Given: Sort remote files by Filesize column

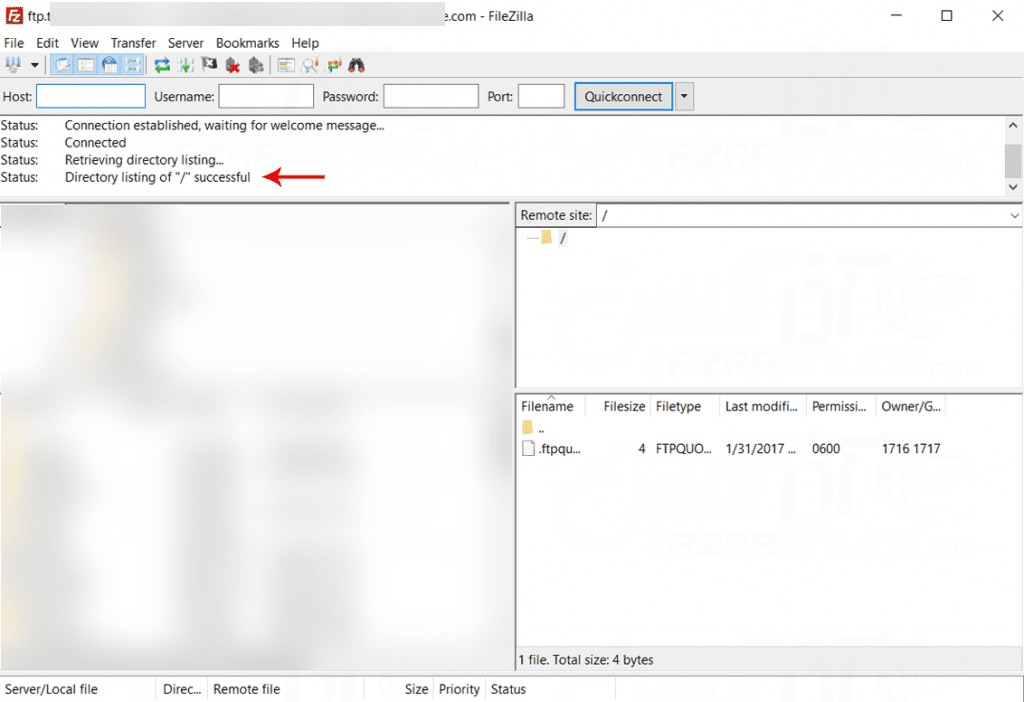Looking at the screenshot, I should click(624, 407).
